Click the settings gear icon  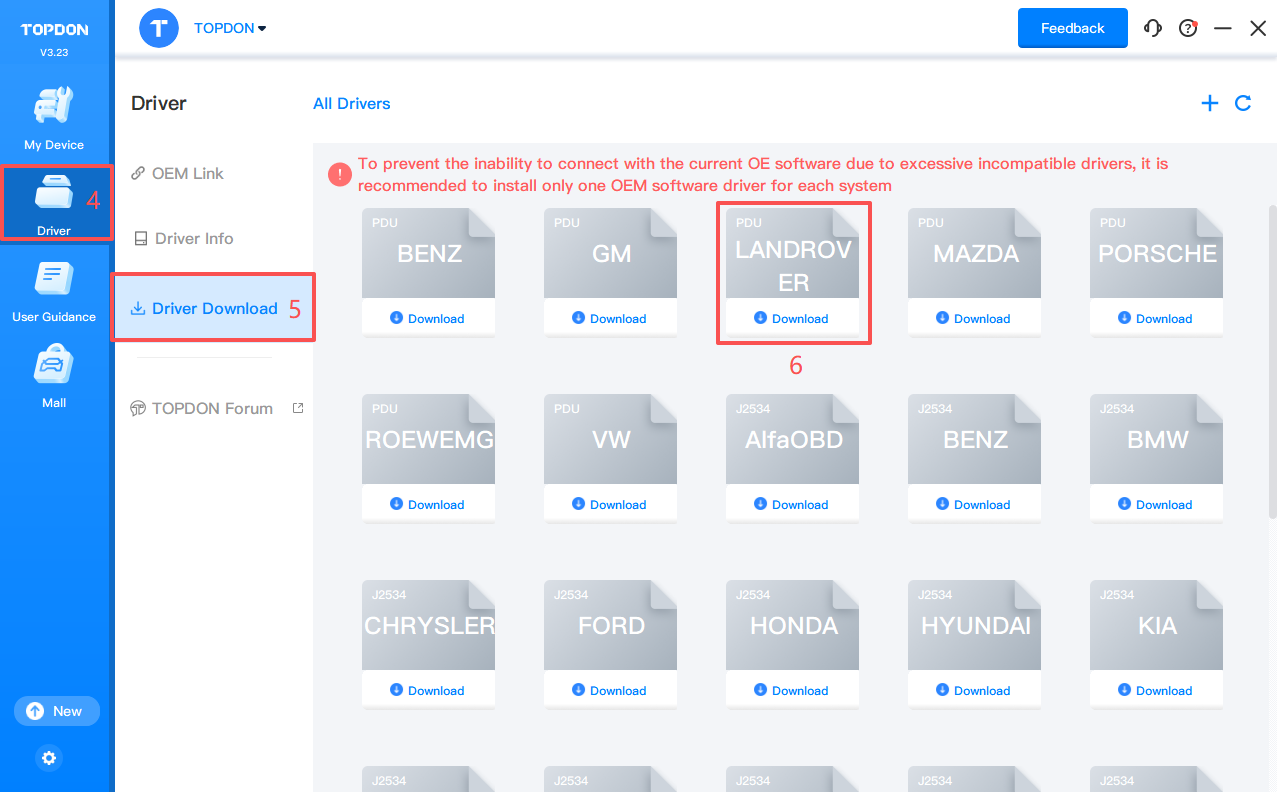(x=49, y=758)
